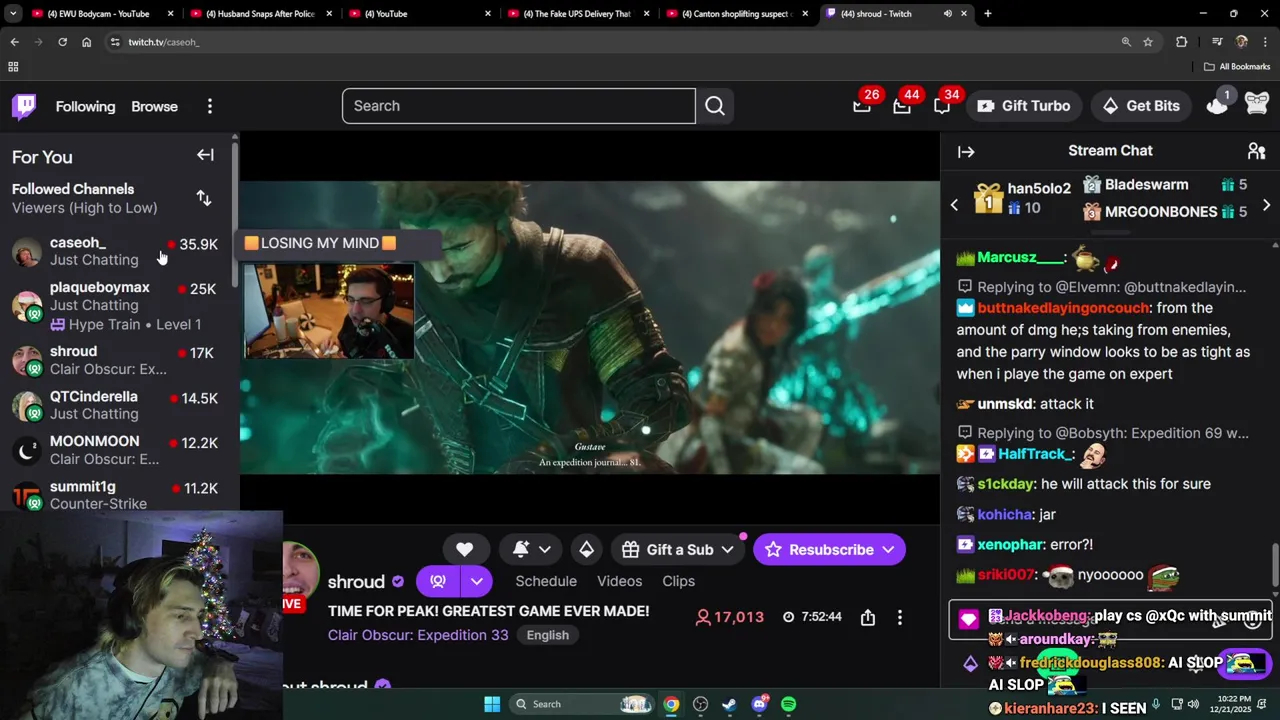Collapse the For You sidebar
The width and height of the screenshot is (1280, 720).
[x=205, y=155]
